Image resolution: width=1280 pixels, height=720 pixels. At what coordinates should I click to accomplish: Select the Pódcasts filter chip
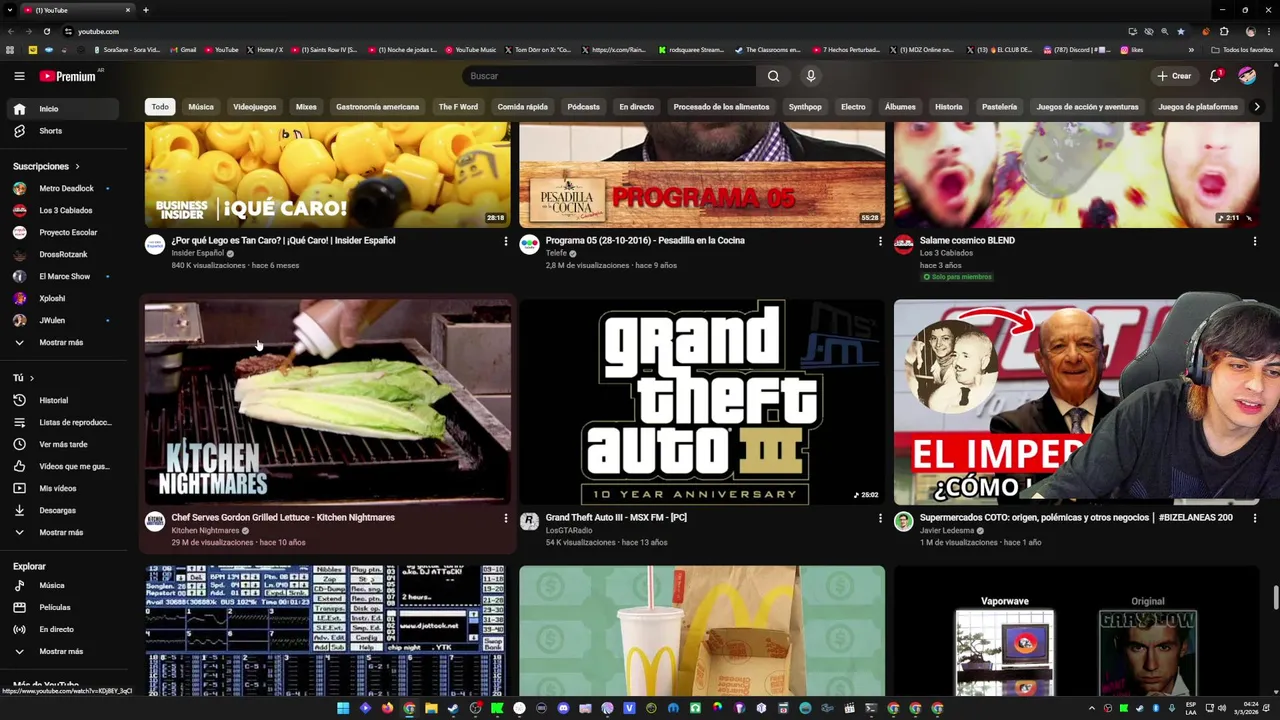pyautogui.click(x=584, y=107)
